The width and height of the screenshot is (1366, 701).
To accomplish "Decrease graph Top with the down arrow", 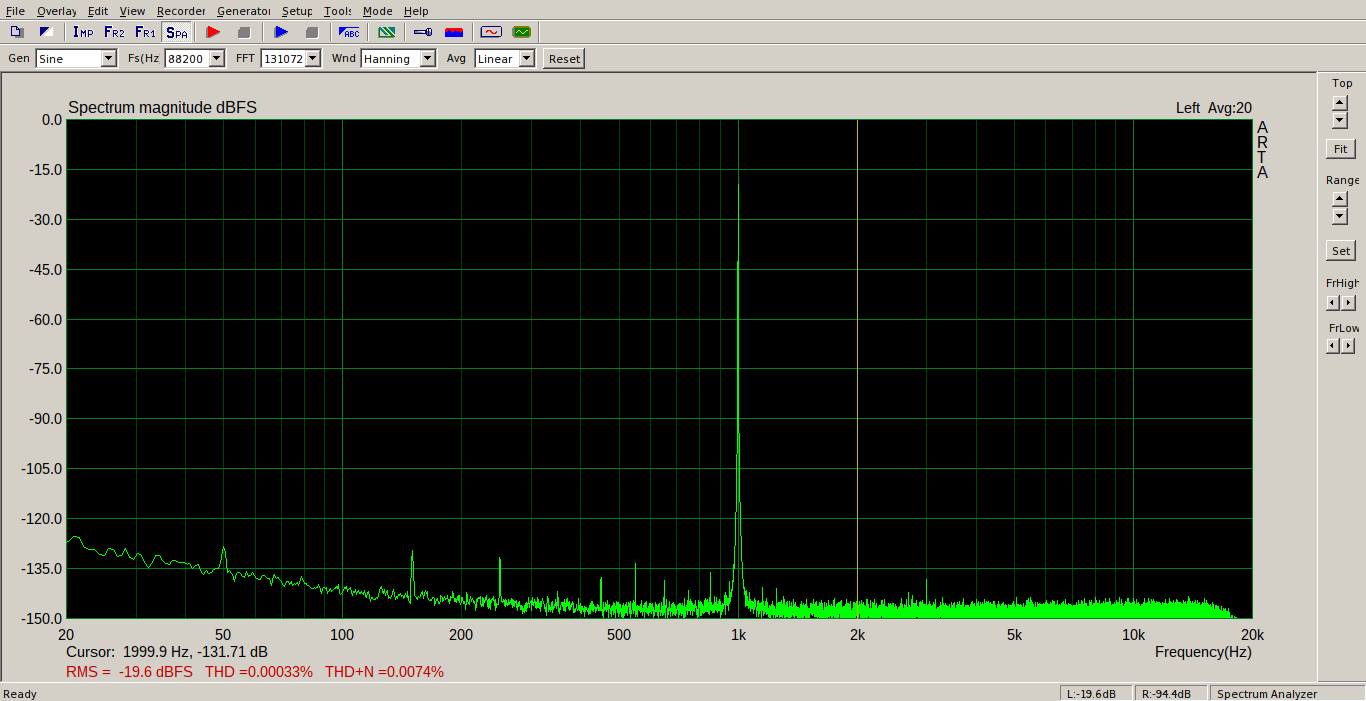I will point(1340,120).
